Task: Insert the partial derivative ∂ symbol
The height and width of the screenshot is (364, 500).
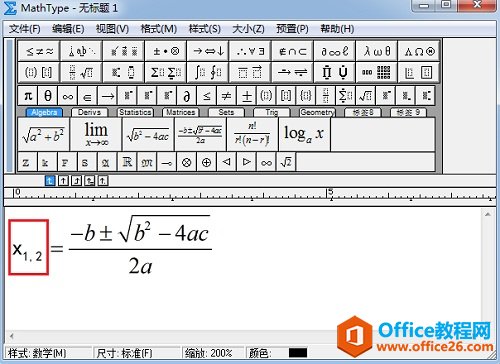Action: (x=187, y=96)
